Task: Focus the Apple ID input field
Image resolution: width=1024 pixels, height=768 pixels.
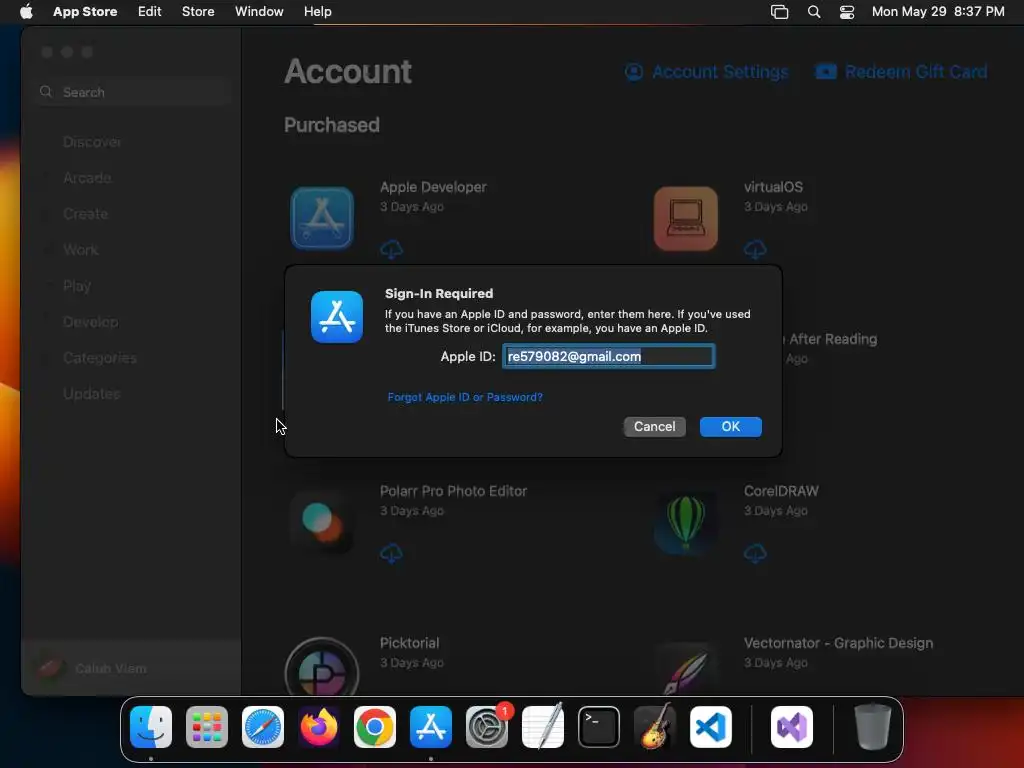Action: coord(608,356)
